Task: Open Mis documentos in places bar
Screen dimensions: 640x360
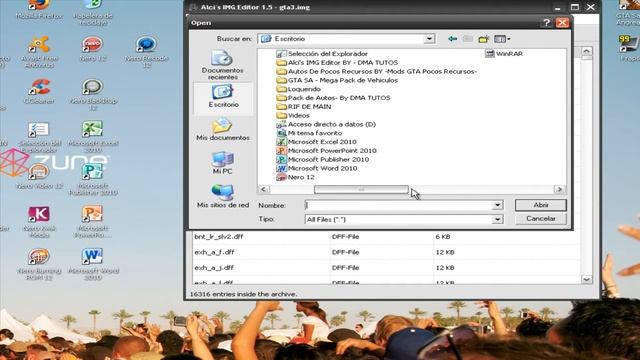Action: (x=222, y=129)
